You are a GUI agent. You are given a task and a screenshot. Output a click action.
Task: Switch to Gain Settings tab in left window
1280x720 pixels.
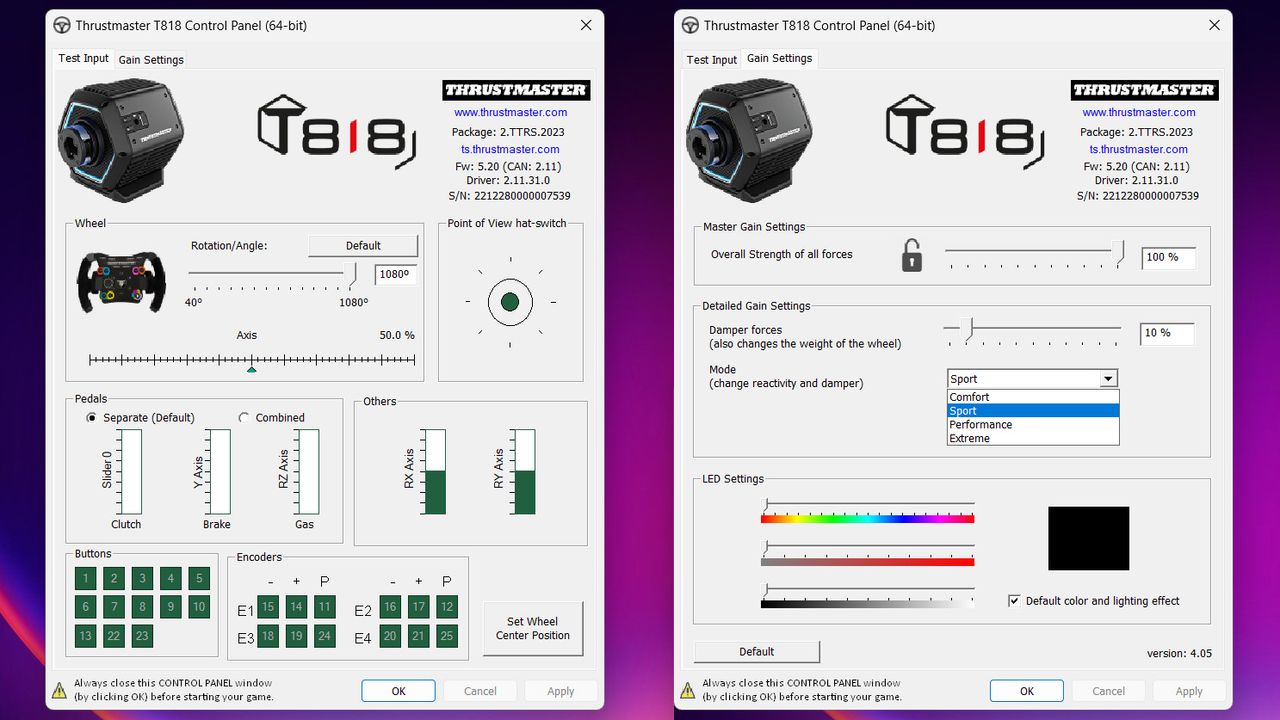151,60
